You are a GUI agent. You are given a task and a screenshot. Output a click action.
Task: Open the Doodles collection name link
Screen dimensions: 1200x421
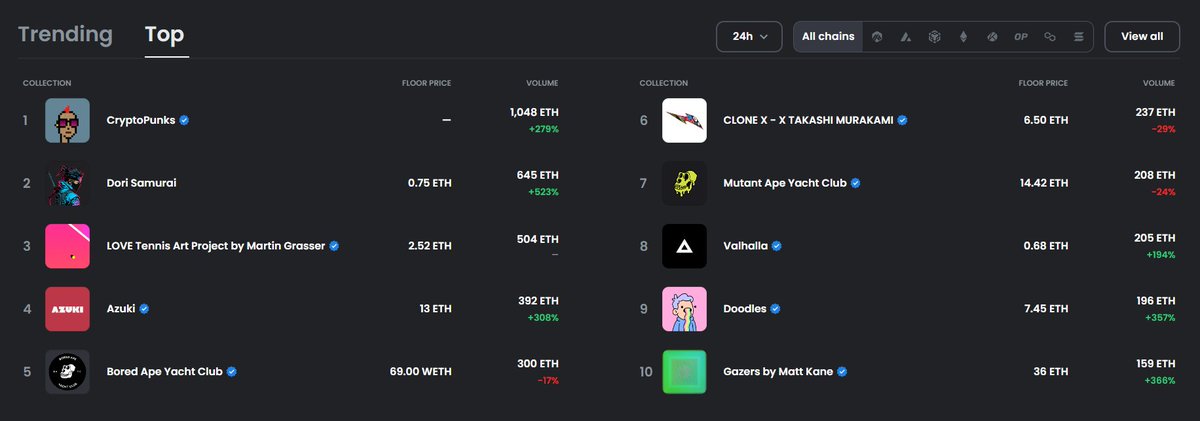coord(745,309)
